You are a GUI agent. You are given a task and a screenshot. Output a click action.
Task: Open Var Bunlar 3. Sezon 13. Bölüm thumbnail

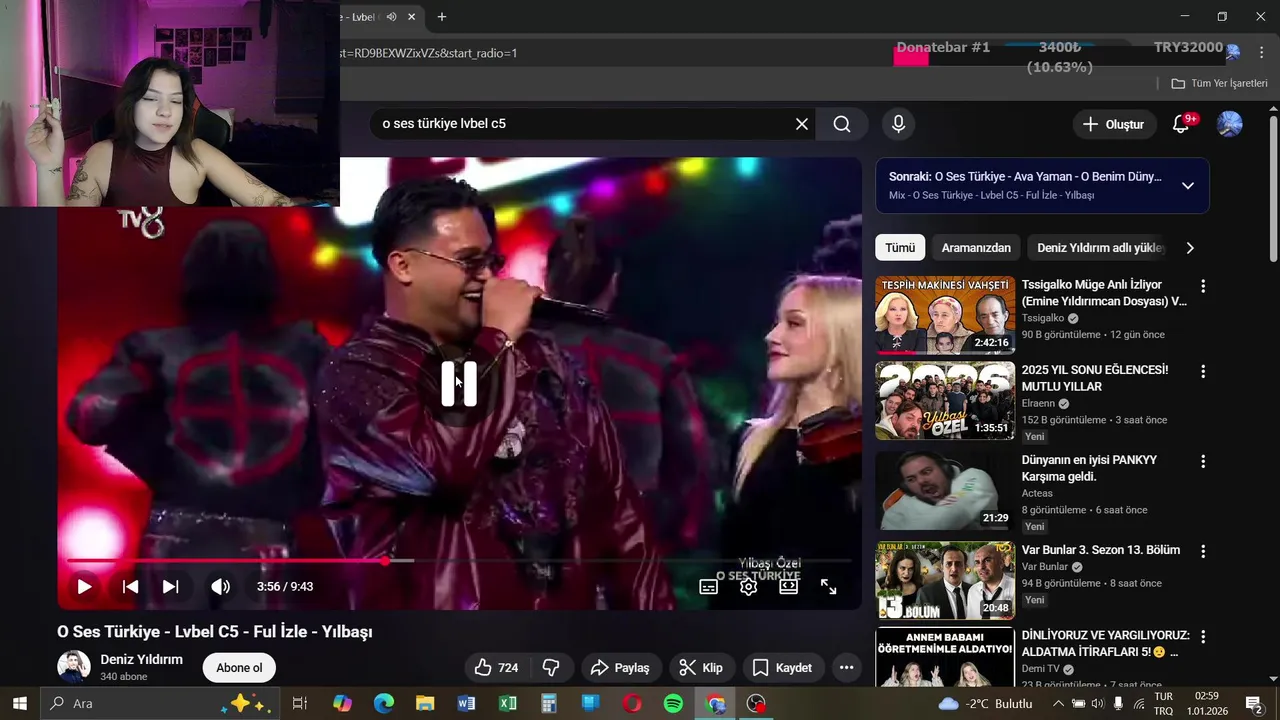click(x=945, y=581)
